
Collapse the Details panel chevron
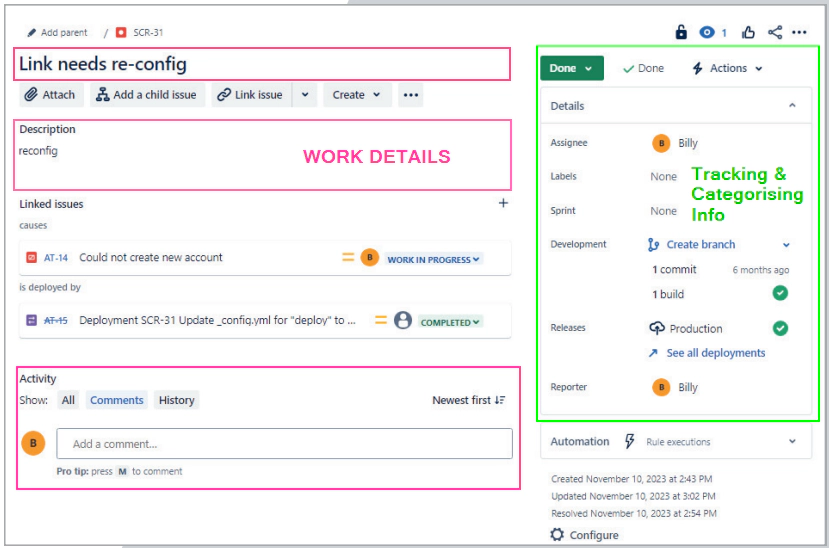(x=792, y=106)
